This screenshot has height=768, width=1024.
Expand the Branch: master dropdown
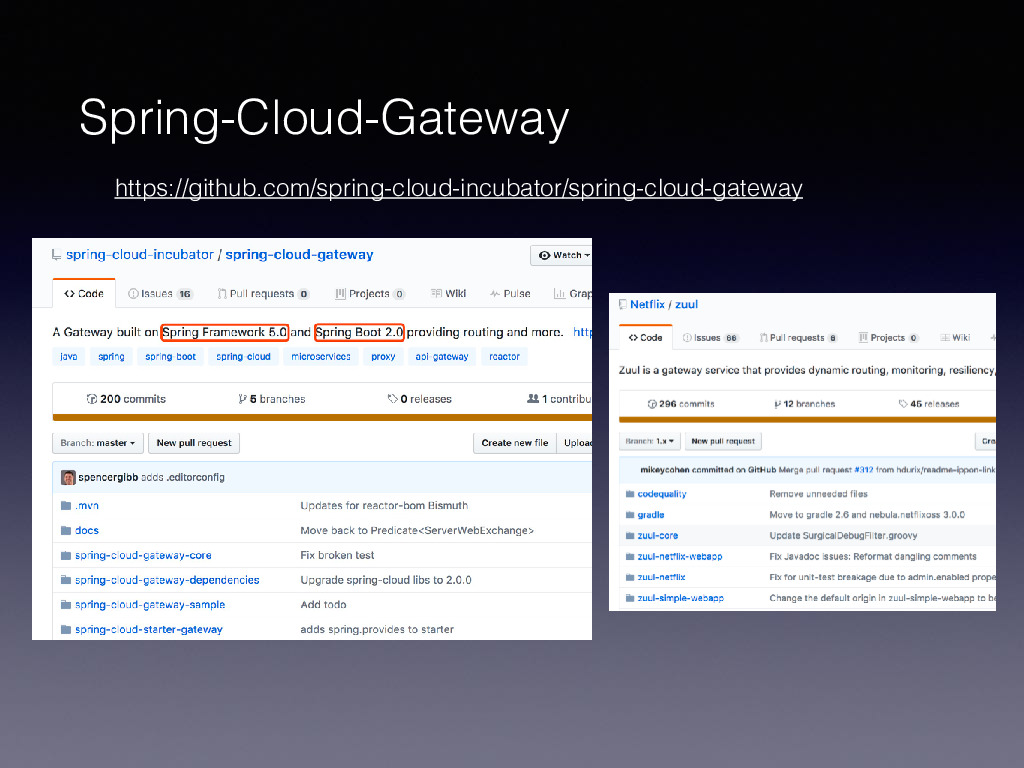[x=97, y=443]
